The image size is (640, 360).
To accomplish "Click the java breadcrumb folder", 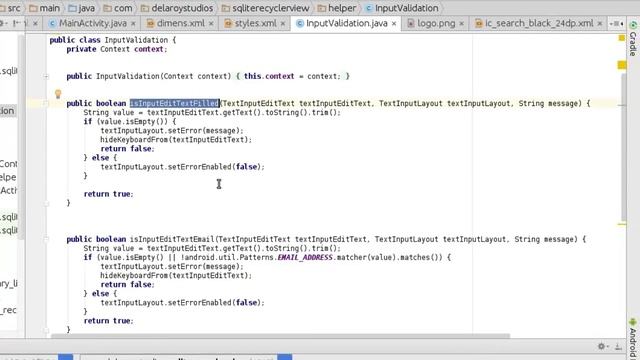I will [x=82, y=8].
